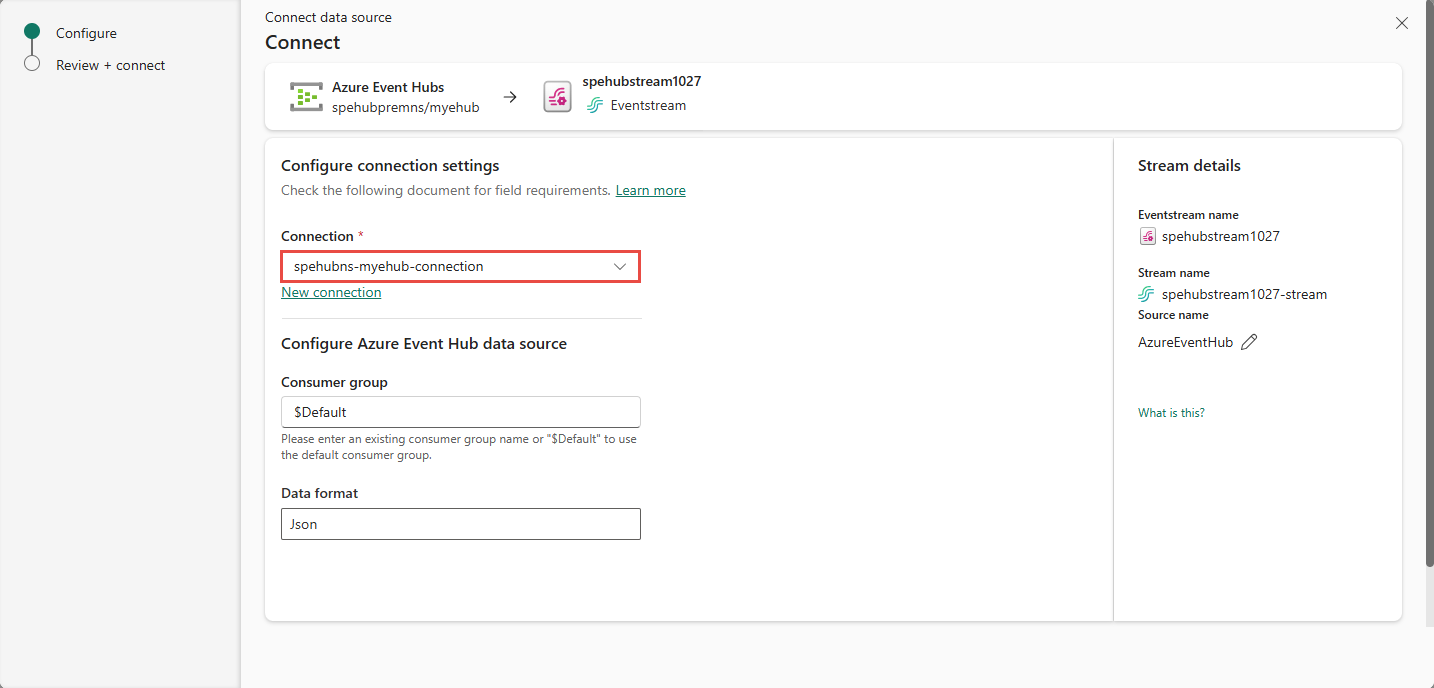Click the Data format Json field
Screen dimensions: 1434x688
point(461,524)
